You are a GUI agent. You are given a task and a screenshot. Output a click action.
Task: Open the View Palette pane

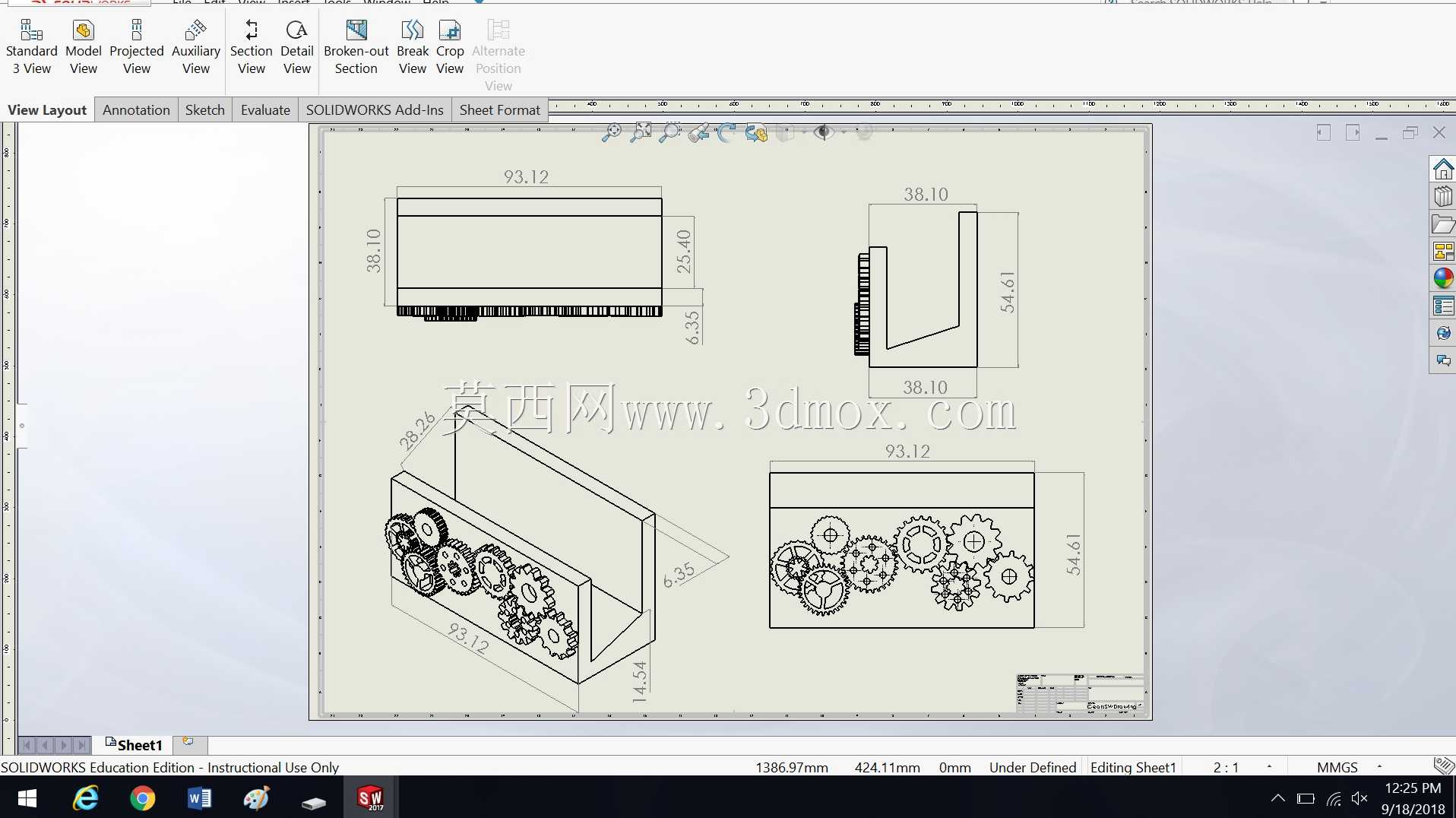[1443, 251]
